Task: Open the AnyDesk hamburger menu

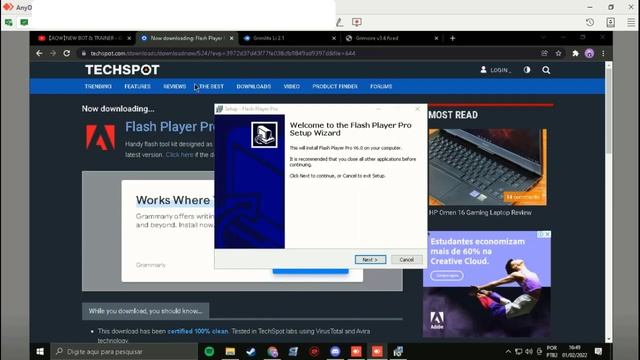Action: 631,22
